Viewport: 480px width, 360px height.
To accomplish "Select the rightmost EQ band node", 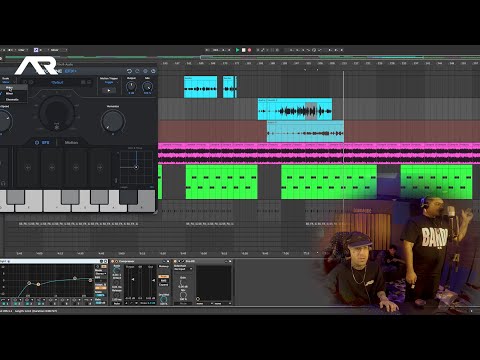I will pos(90,280).
